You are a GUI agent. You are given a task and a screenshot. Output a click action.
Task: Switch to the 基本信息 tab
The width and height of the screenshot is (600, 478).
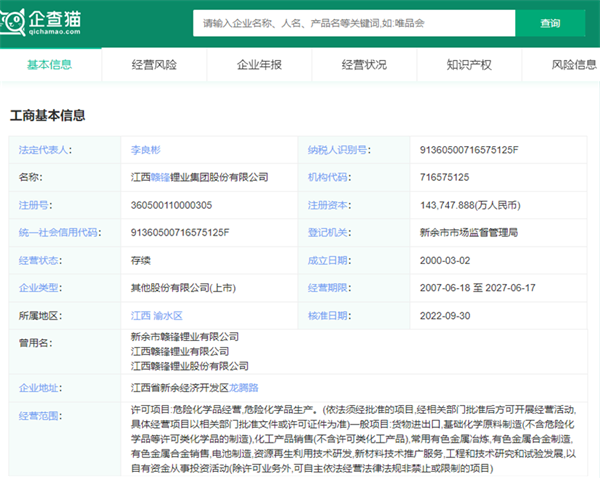coord(49,65)
